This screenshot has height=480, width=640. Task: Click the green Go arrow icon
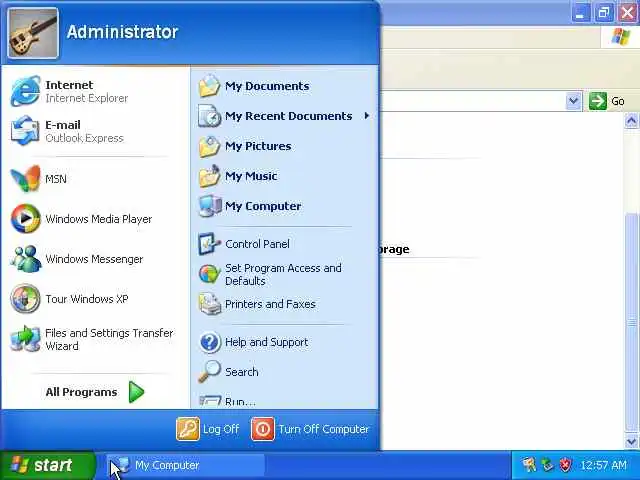pyautogui.click(x=598, y=101)
